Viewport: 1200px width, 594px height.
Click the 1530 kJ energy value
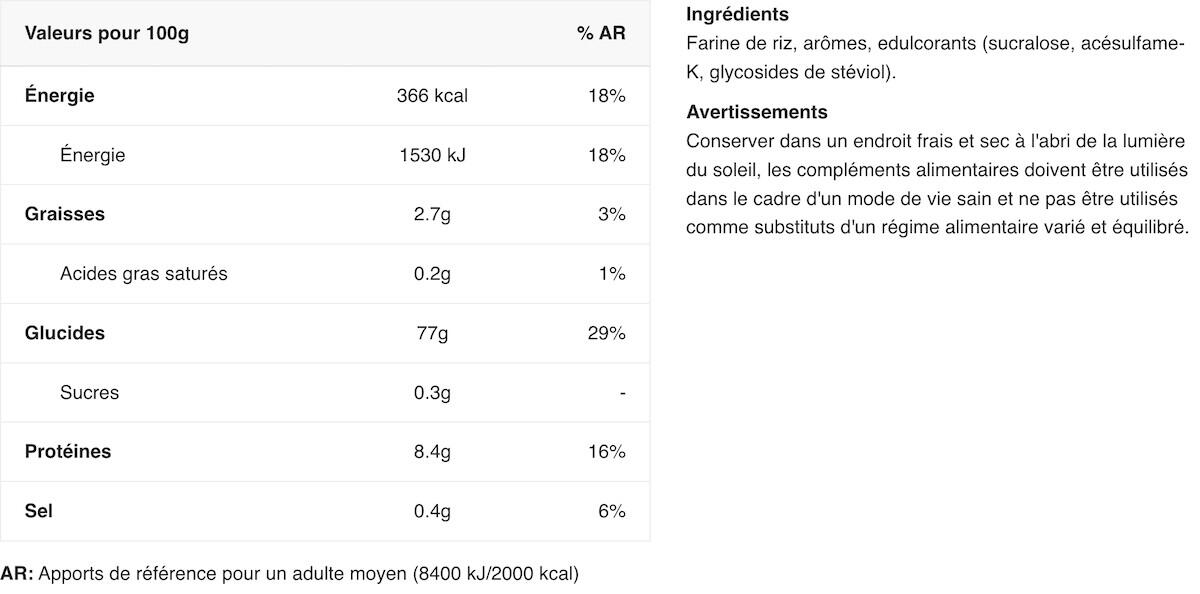tap(432, 155)
